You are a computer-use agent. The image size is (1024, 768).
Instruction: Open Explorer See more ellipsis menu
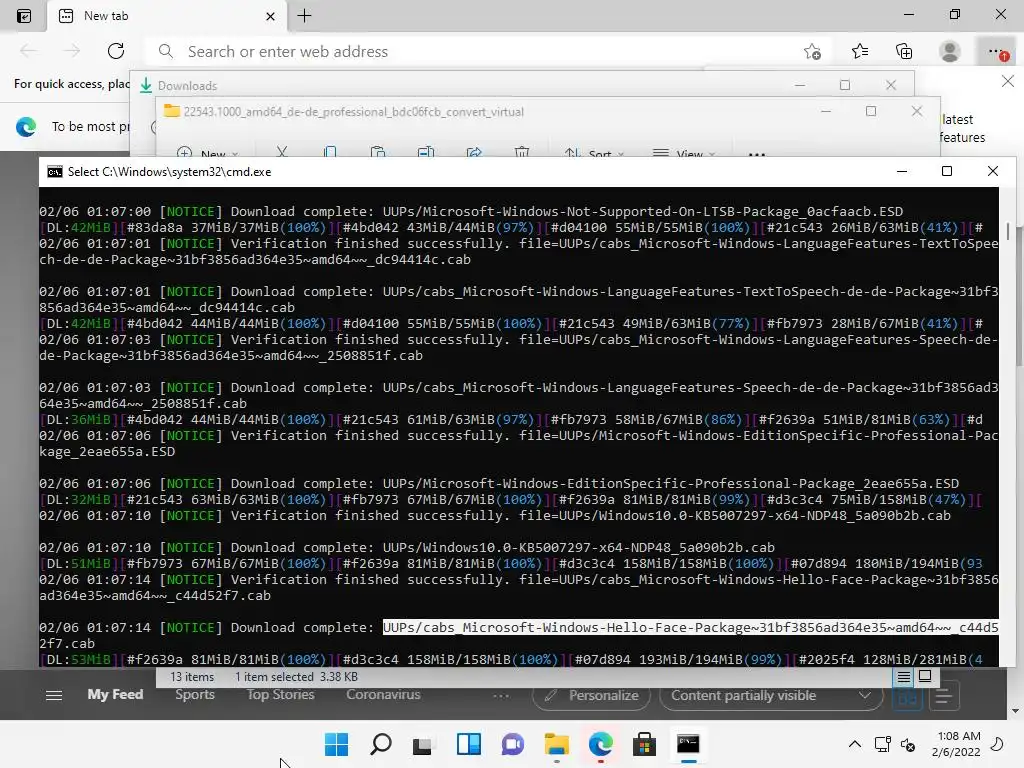coord(757,154)
